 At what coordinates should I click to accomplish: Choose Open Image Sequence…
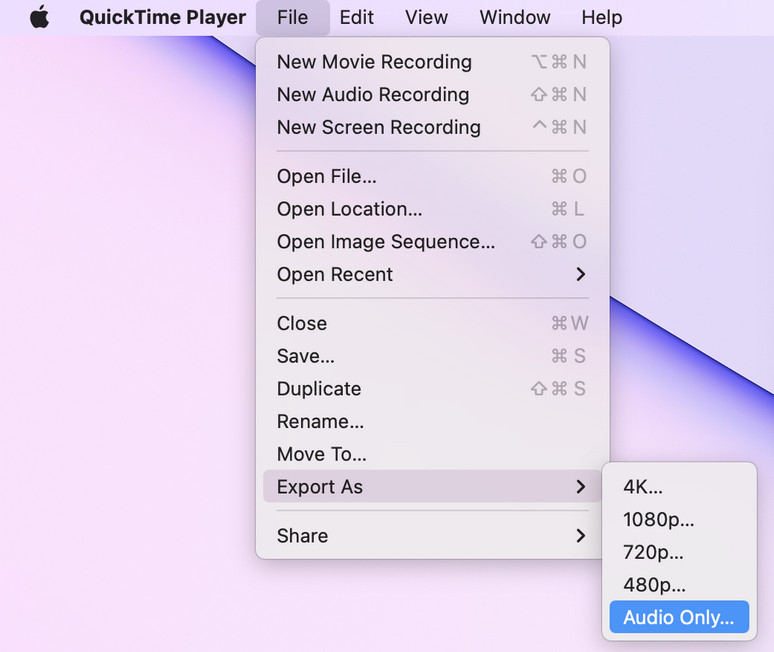tap(432, 241)
